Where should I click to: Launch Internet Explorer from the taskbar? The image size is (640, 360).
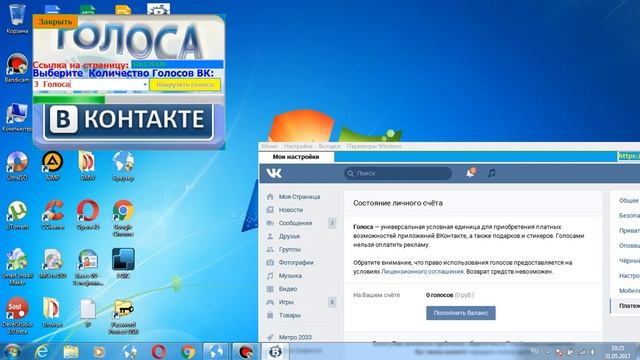tap(41, 351)
